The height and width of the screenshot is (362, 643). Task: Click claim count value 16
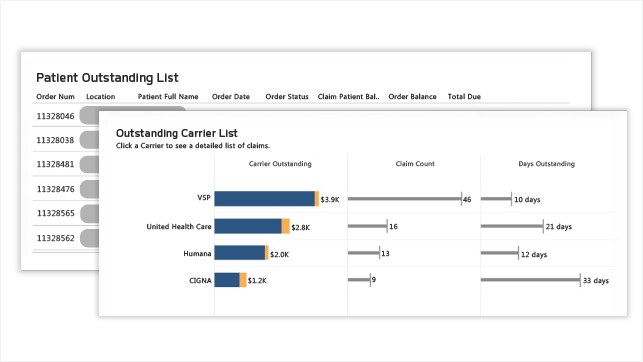point(393,226)
